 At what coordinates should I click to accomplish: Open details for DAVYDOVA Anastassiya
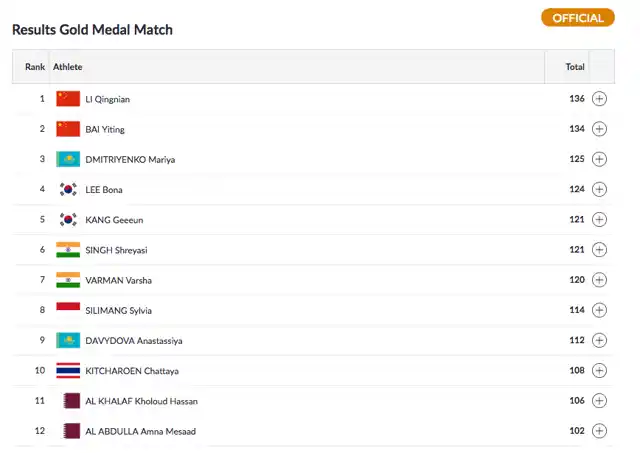click(x=599, y=340)
